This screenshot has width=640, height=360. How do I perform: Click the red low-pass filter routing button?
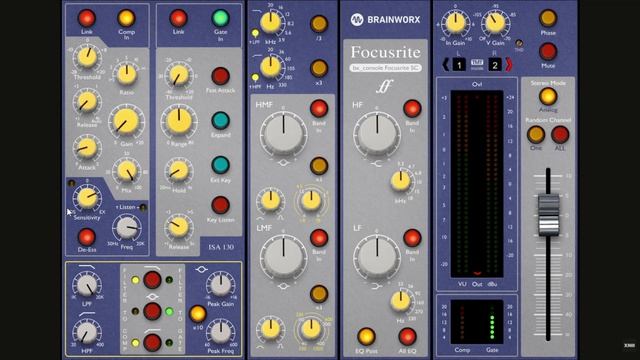click(152, 280)
